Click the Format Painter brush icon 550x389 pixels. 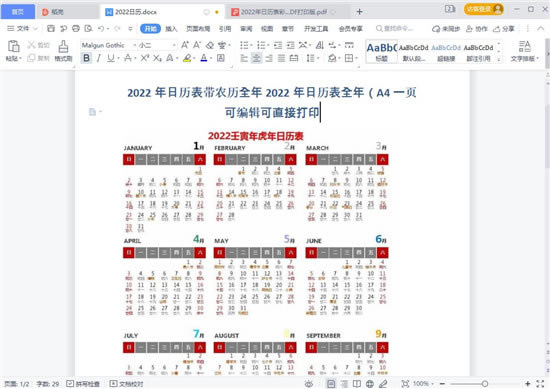tap(63, 46)
